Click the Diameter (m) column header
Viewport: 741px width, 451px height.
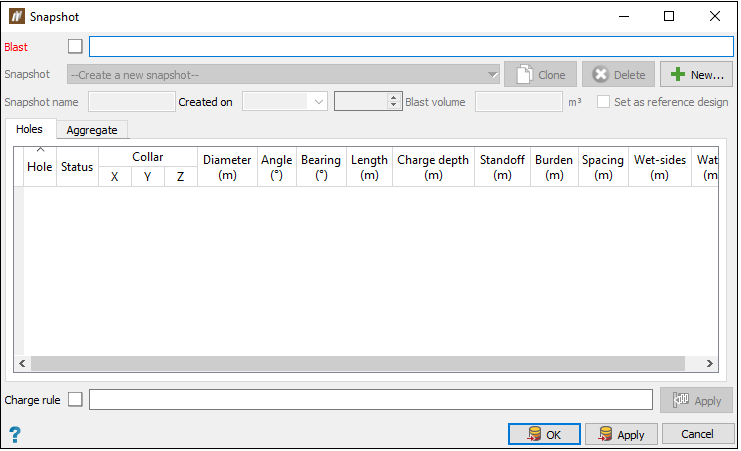click(x=227, y=166)
